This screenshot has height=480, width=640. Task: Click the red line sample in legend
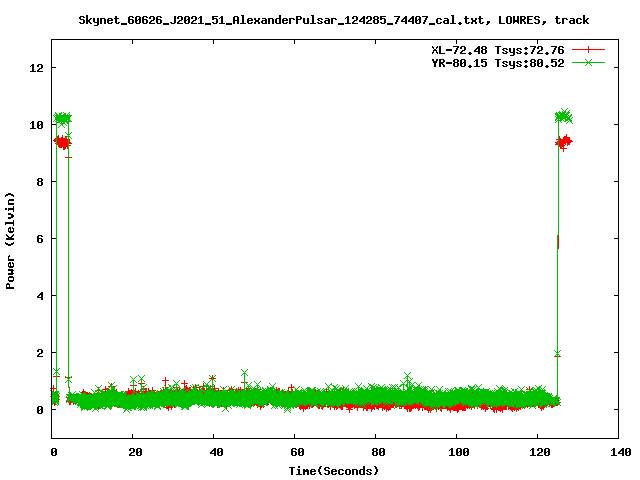(588, 50)
